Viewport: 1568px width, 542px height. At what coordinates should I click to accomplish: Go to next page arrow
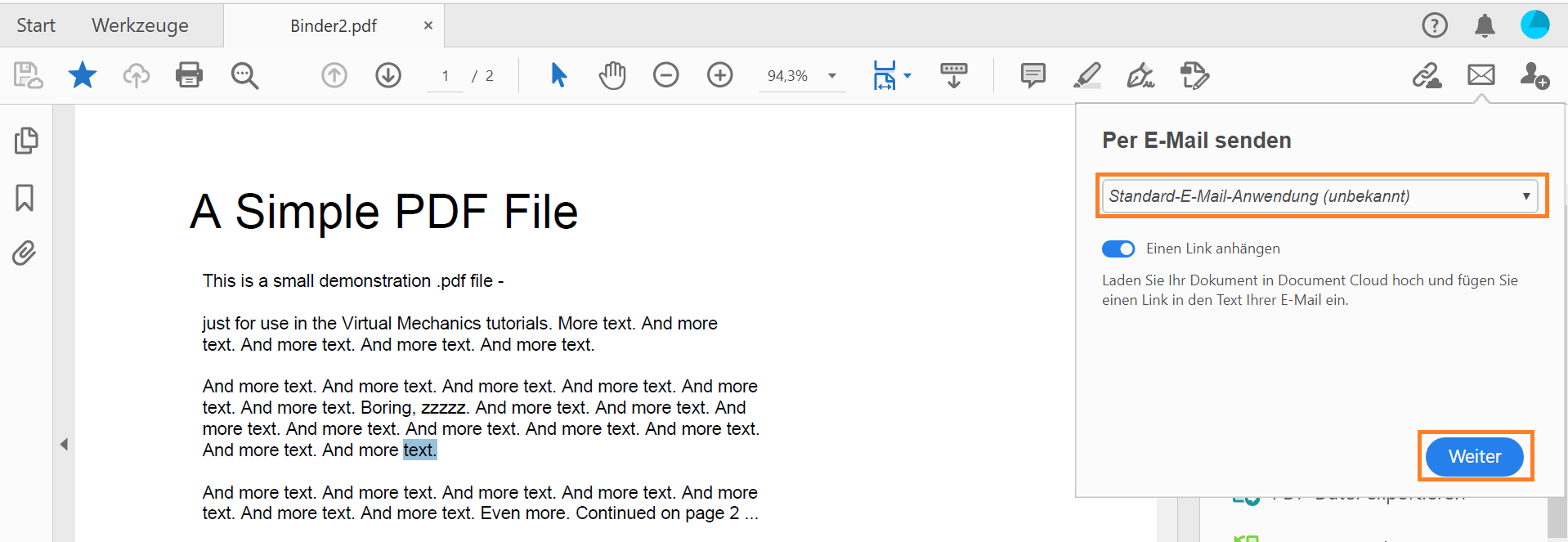[x=388, y=75]
